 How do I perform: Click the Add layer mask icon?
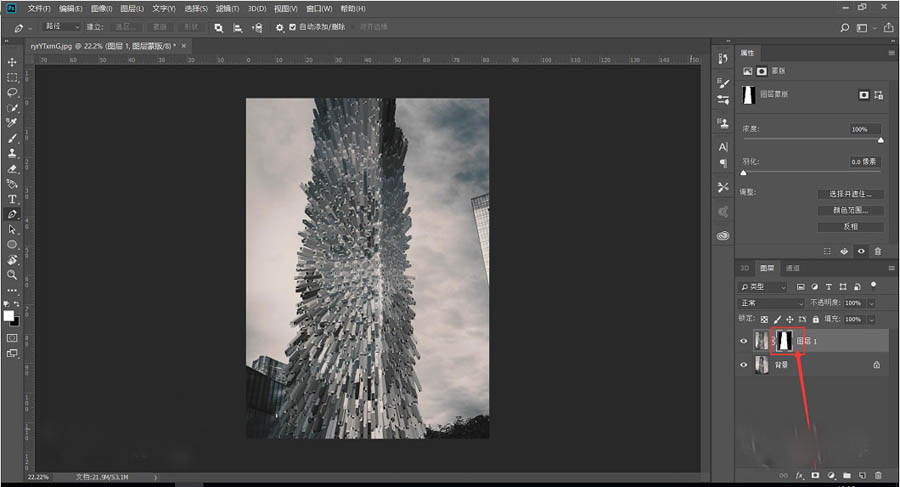(815, 474)
